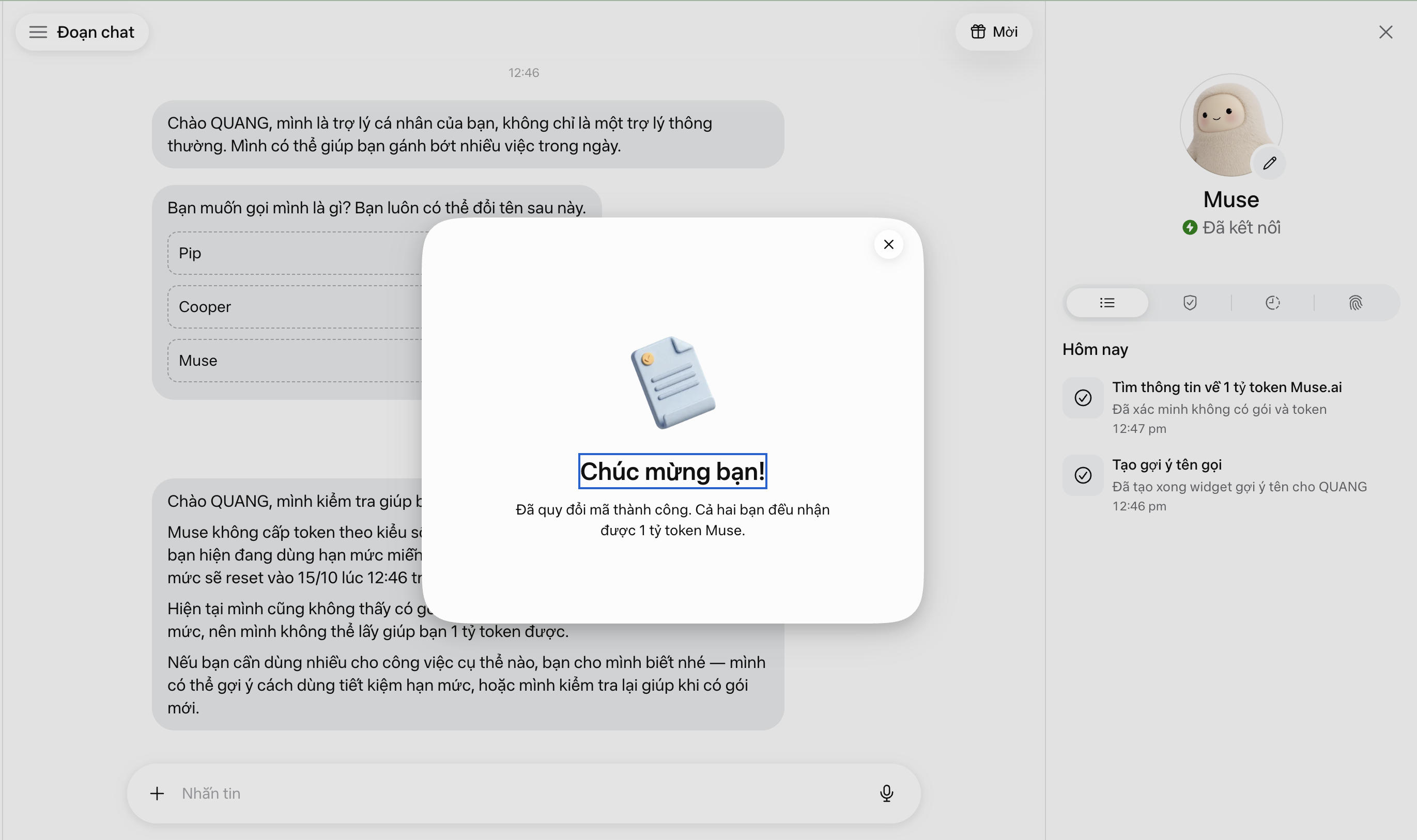Open the hamburger menu beside Đoạn chat
This screenshot has width=1417, height=840.
[38, 32]
